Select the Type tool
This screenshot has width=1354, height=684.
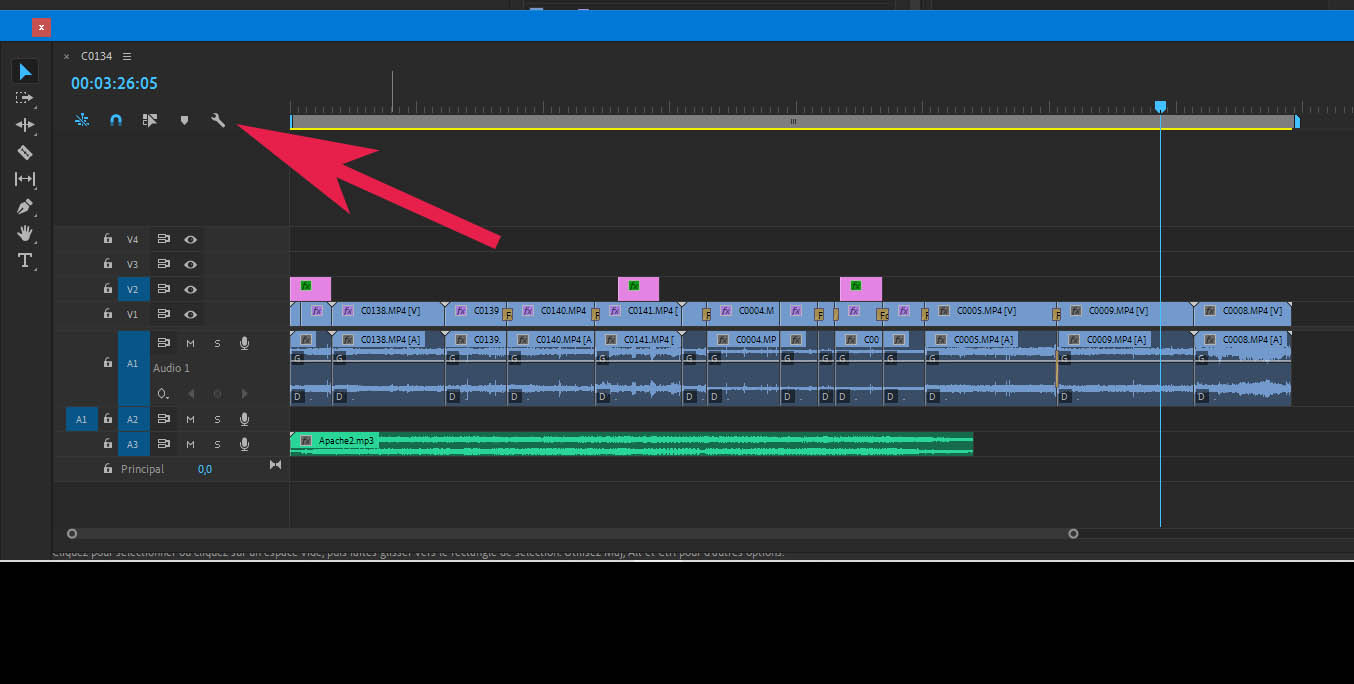pos(25,260)
